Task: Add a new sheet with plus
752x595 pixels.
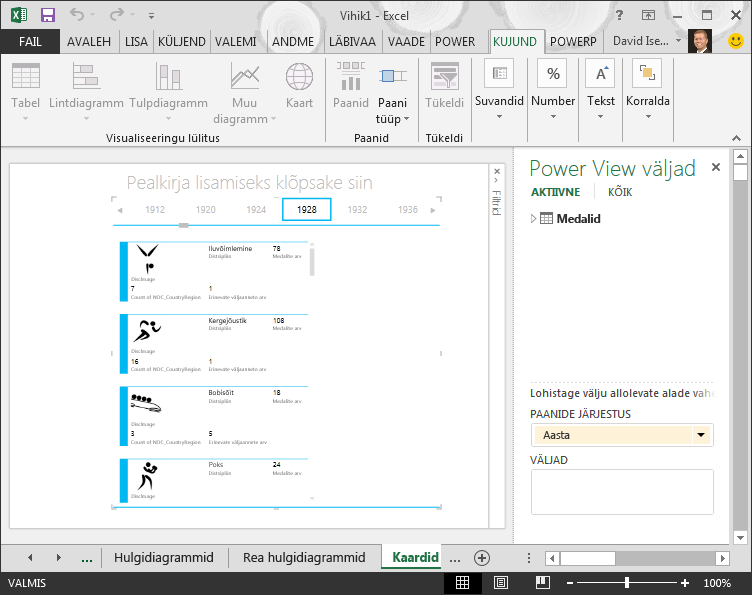Action: point(482,558)
